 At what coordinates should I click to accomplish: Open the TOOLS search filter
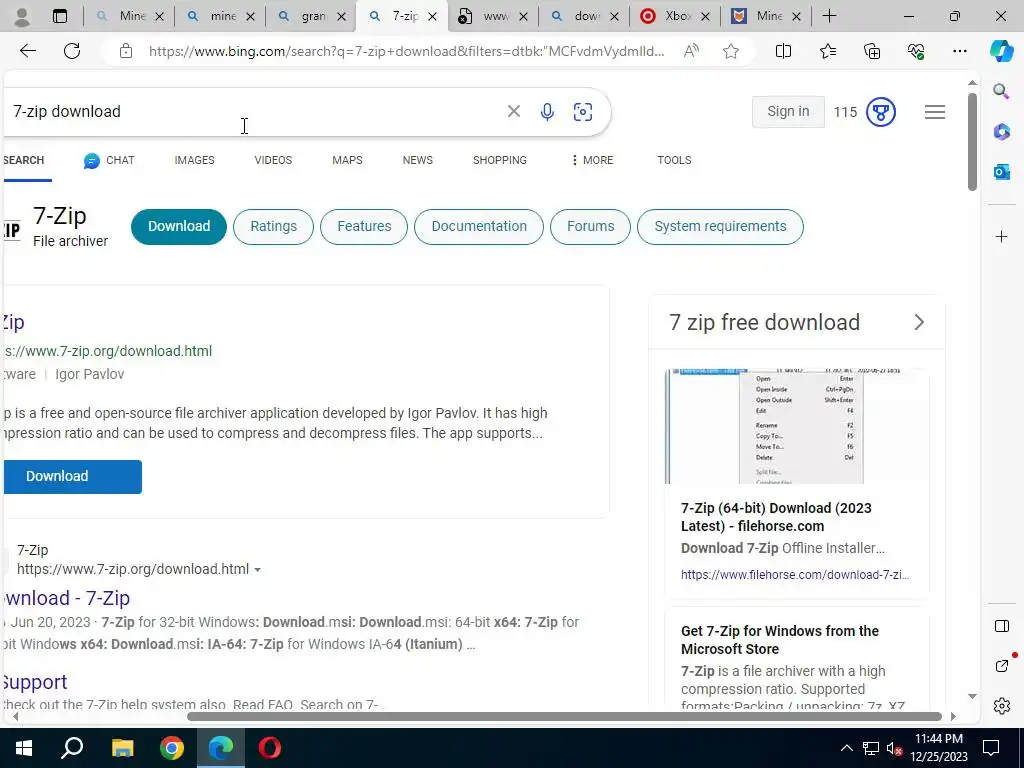(674, 161)
